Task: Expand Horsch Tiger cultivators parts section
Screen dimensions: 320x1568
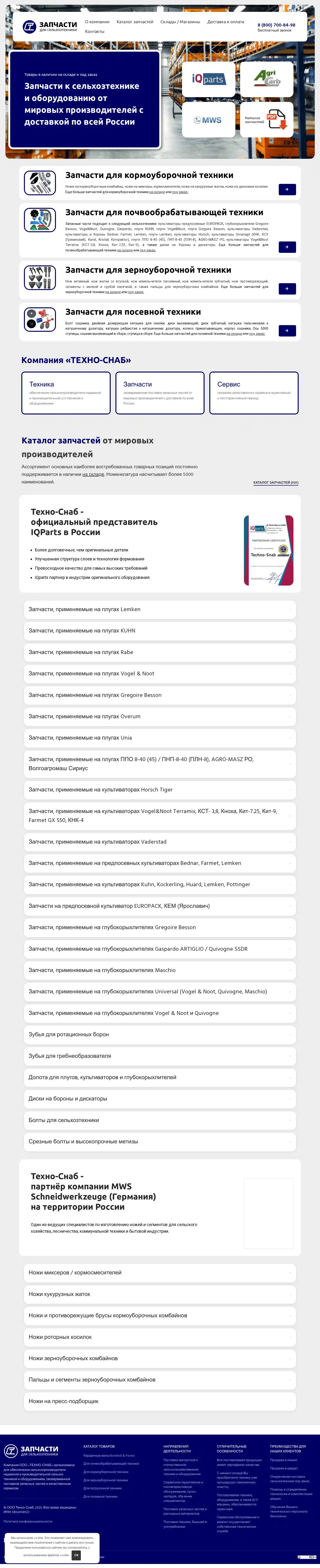Action: 159,790
